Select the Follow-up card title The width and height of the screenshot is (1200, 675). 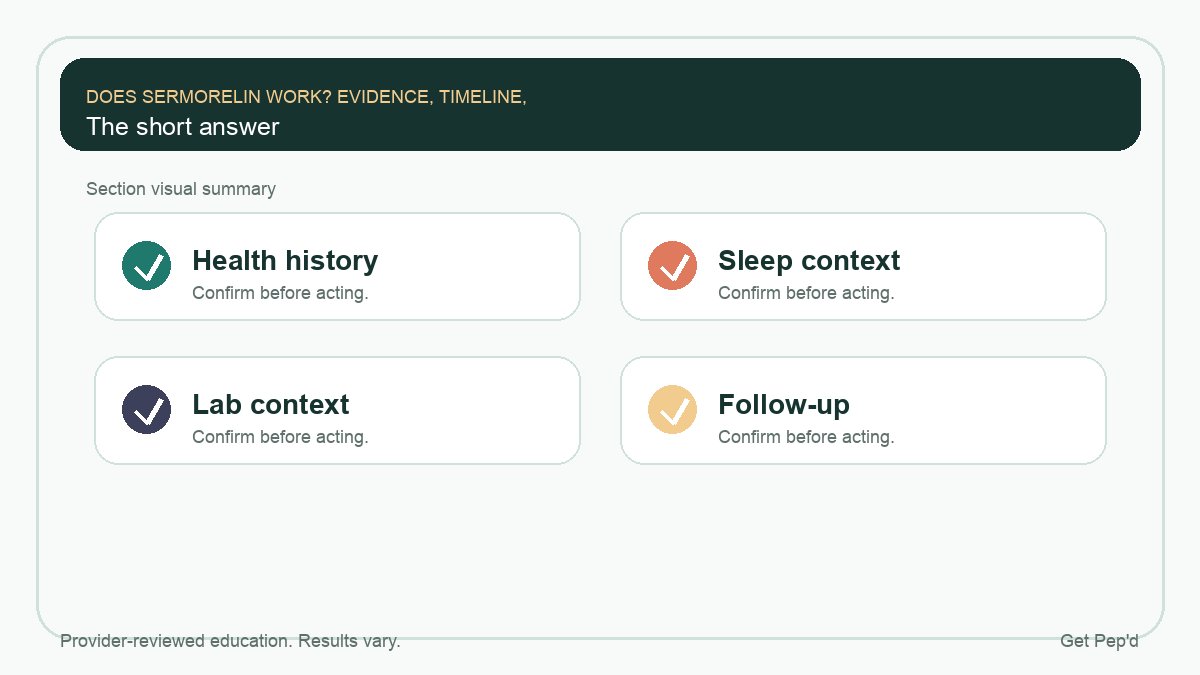pyautogui.click(x=784, y=405)
